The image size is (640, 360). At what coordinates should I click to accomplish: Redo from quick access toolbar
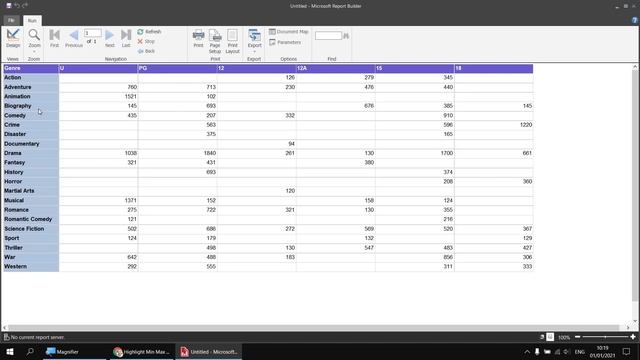click(25, 6)
